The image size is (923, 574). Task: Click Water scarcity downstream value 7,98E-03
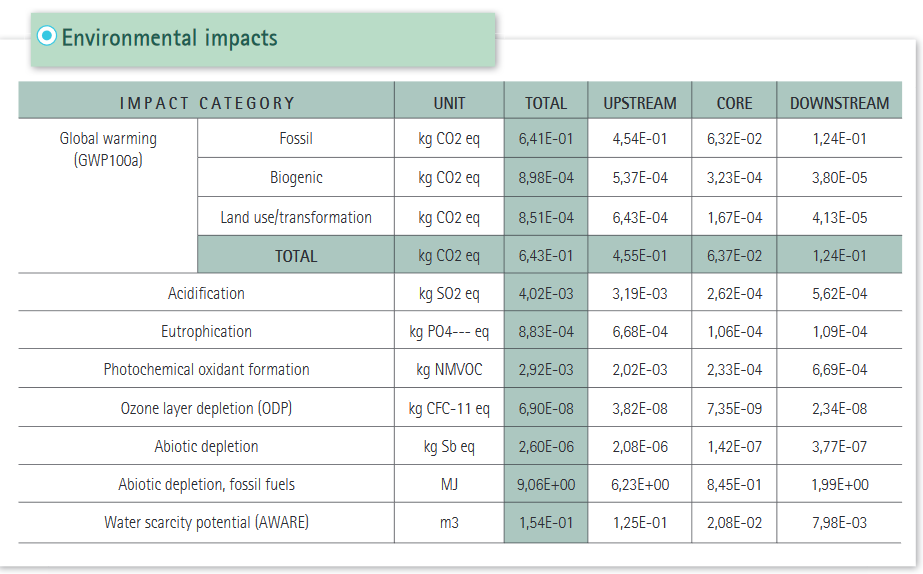(839, 522)
